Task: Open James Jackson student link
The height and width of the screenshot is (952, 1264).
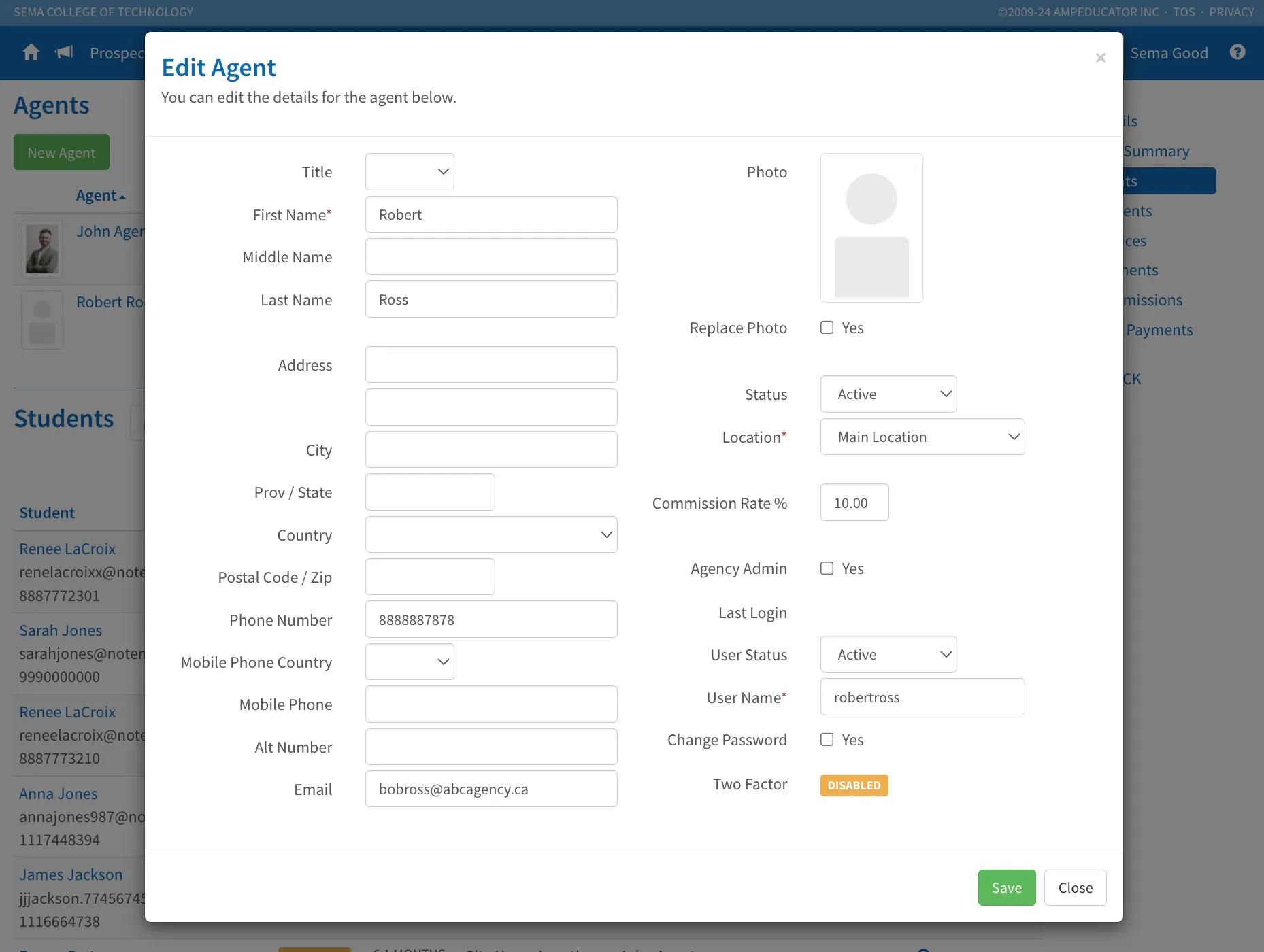Action: 71,874
